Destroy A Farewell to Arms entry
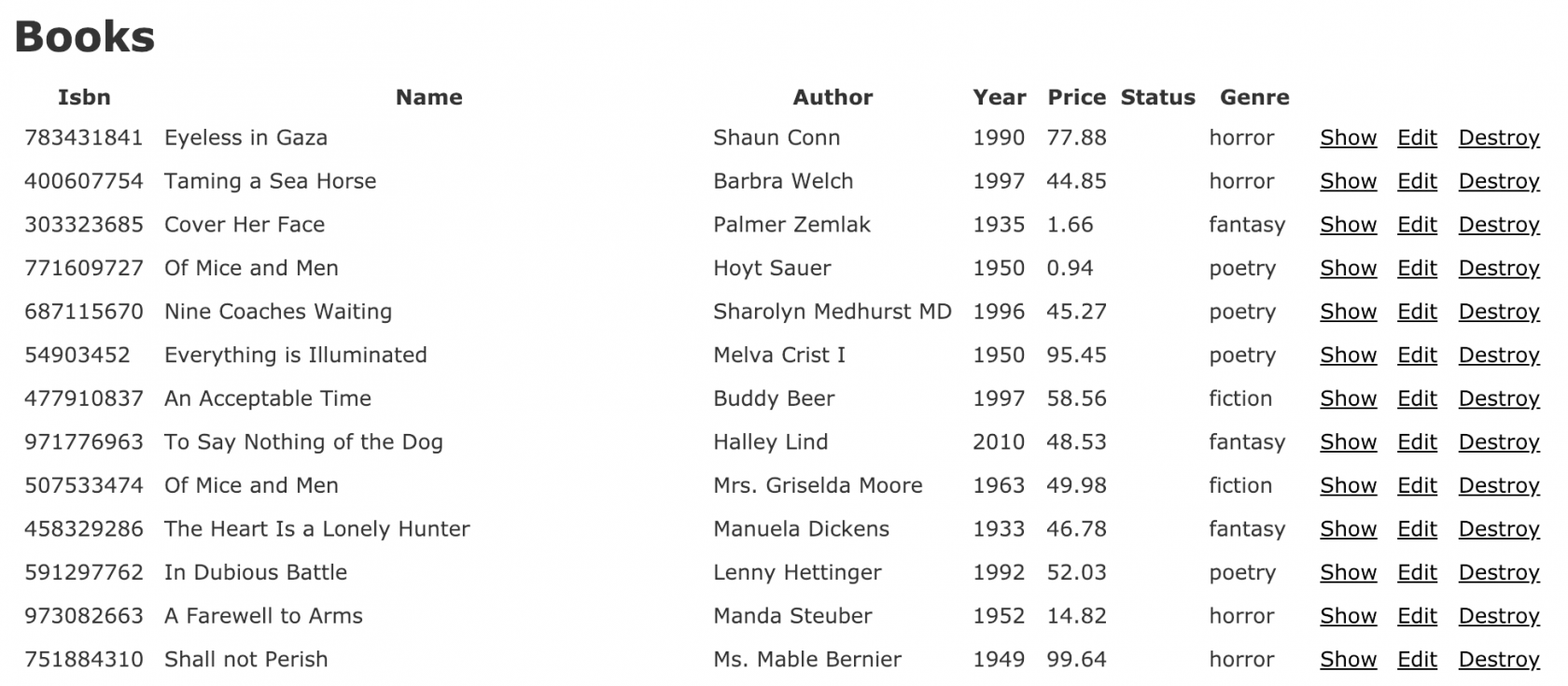The width and height of the screenshot is (1568, 686). coord(1498,616)
